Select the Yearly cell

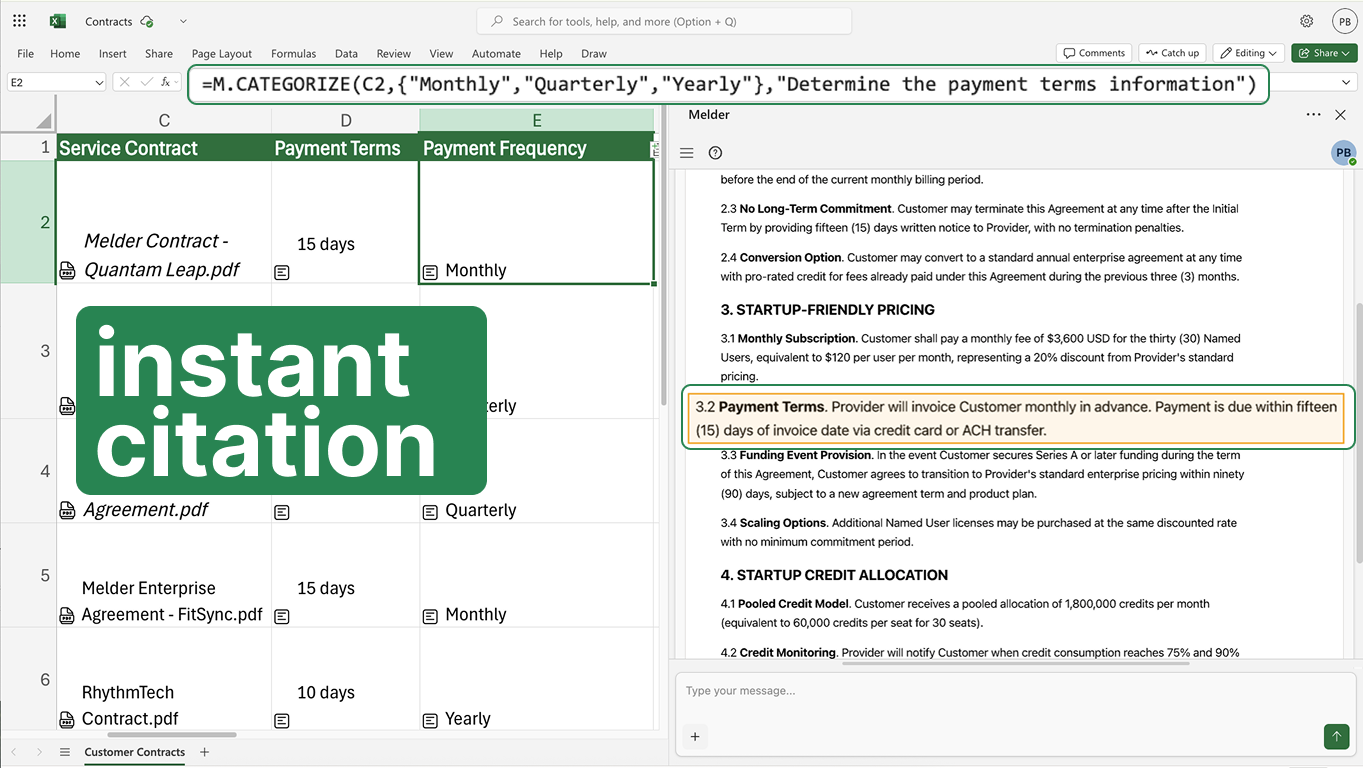539,679
